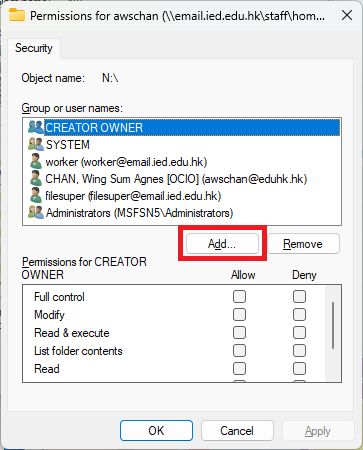The height and width of the screenshot is (450, 363).
Task: Tick Allow checkbox for List folder contents
Action: (239, 350)
